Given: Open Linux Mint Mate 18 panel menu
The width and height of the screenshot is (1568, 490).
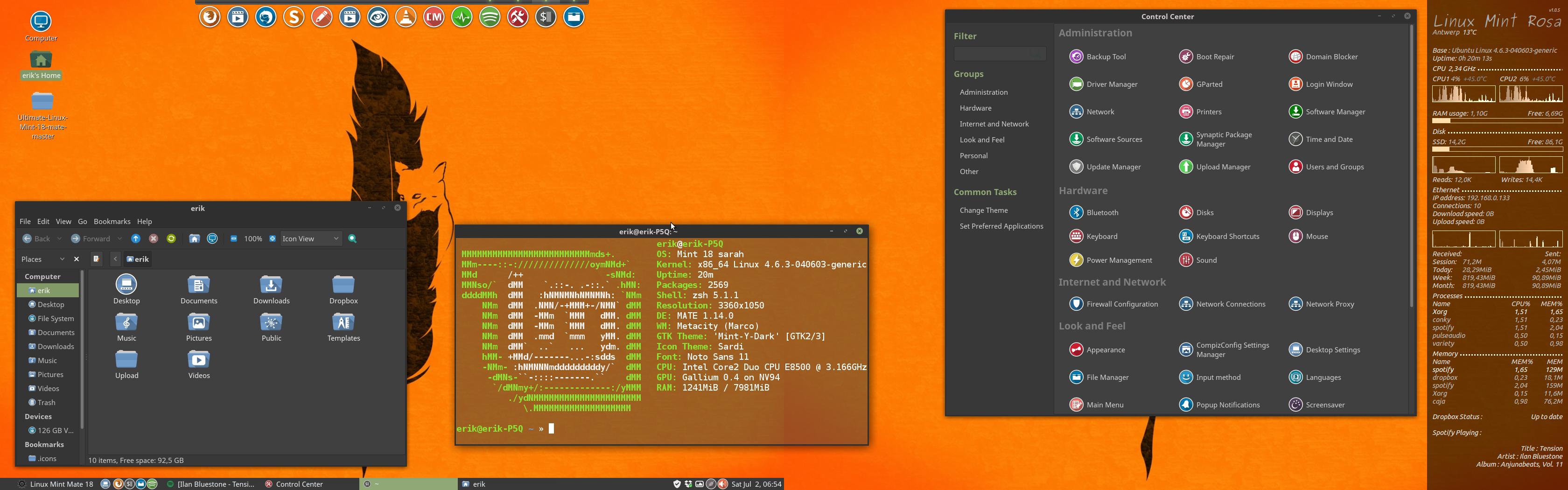Looking at the screenshot, I should tap(56, 484).
